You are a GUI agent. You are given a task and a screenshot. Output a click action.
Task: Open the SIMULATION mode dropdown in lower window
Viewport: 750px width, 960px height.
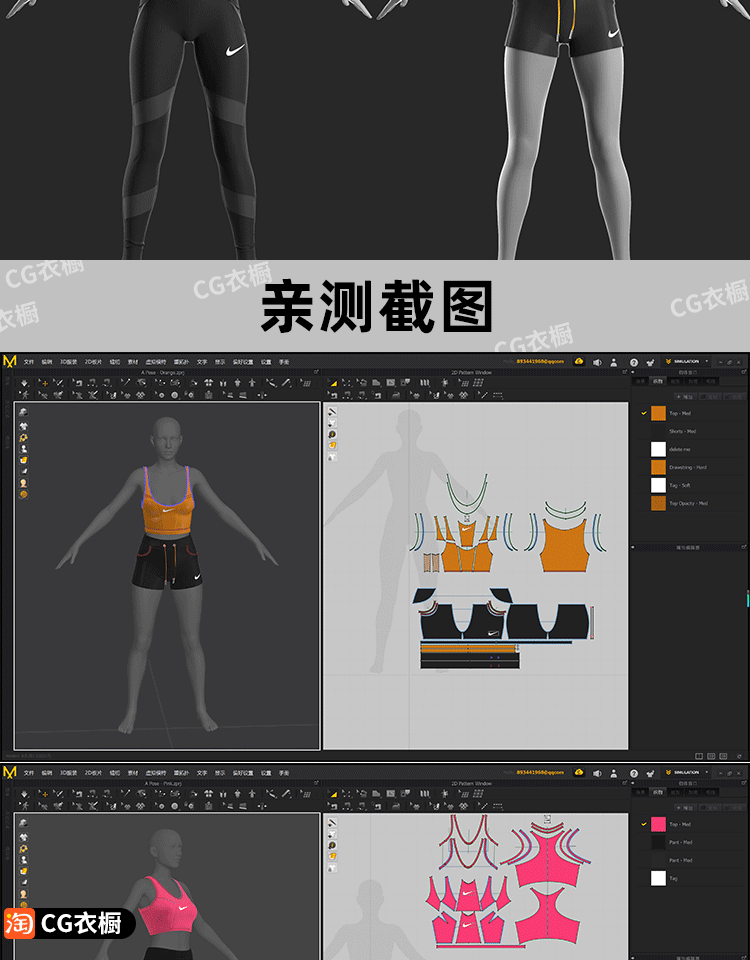688,773
